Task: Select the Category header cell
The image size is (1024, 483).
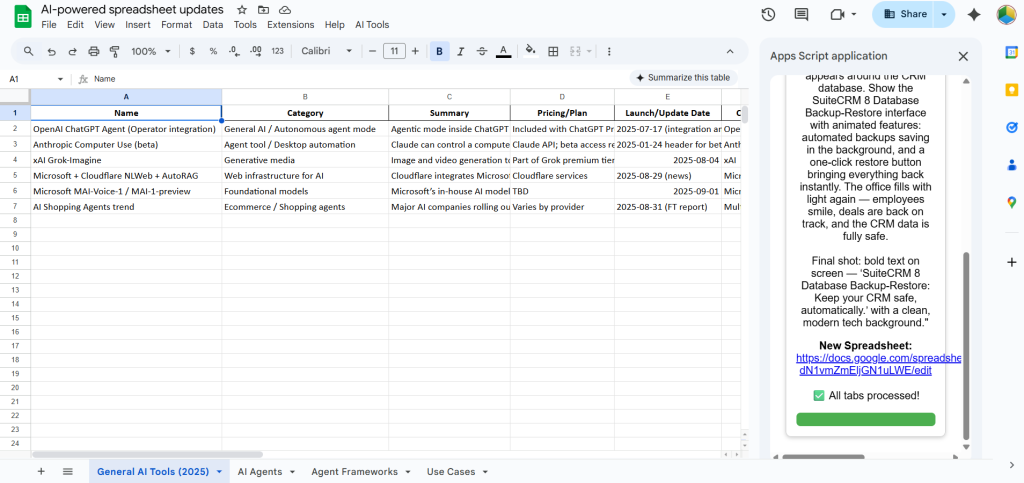Action: tap(305, 113)
